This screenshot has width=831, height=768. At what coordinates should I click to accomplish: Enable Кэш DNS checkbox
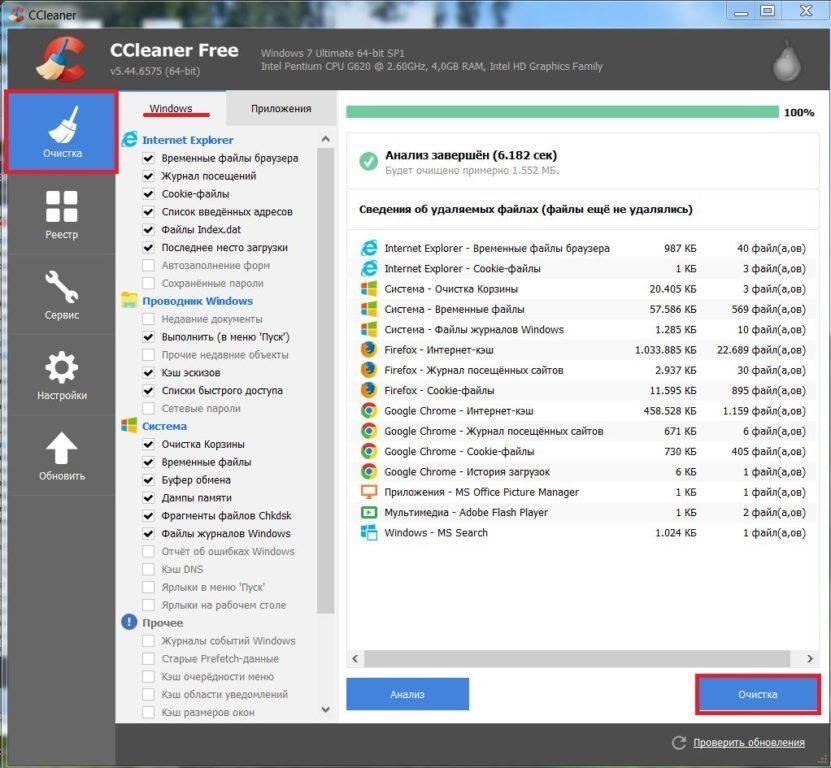148,569
